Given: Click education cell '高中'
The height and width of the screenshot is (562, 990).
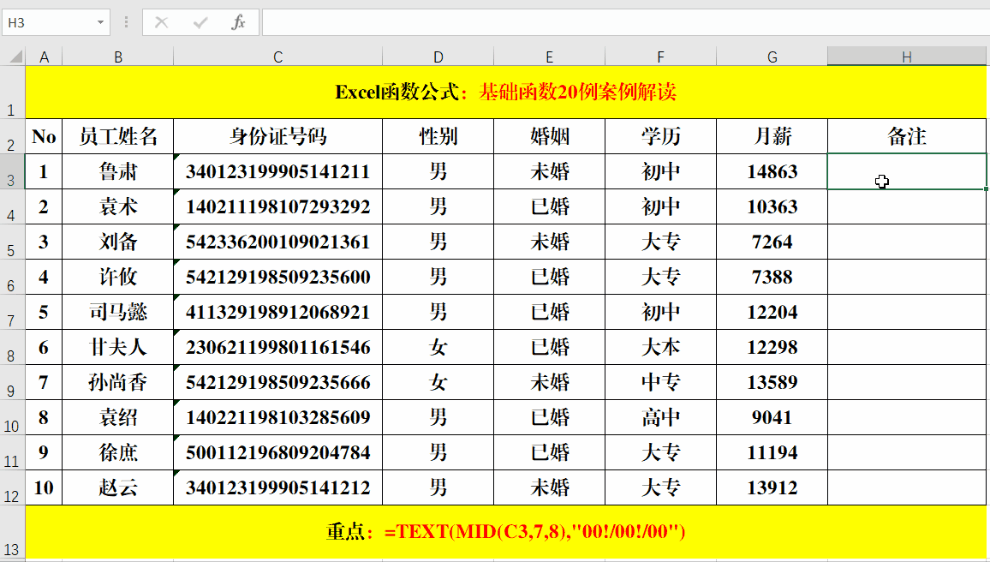Looking at the screenshot, I should point(660,417).
